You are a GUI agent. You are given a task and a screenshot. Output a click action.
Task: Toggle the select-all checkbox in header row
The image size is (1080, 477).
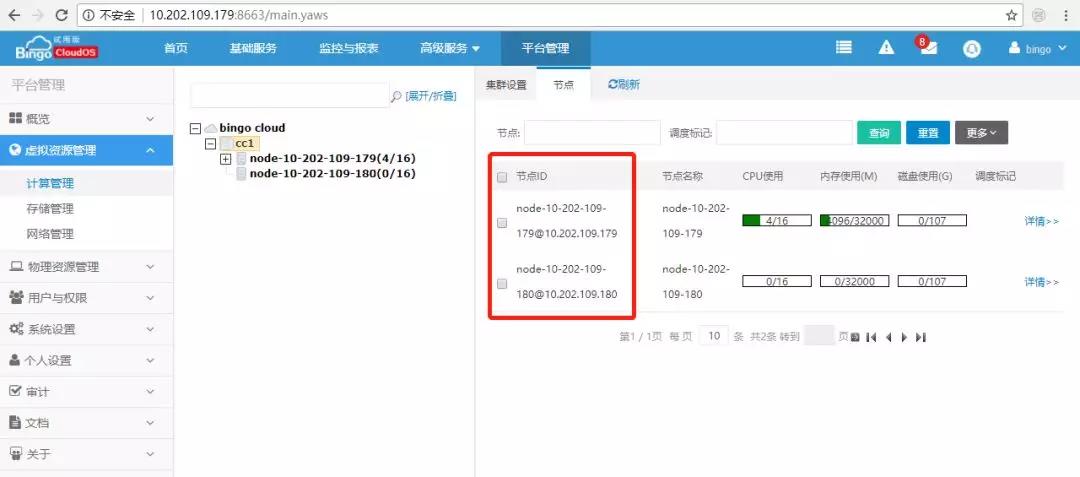(x=502, y=177)
